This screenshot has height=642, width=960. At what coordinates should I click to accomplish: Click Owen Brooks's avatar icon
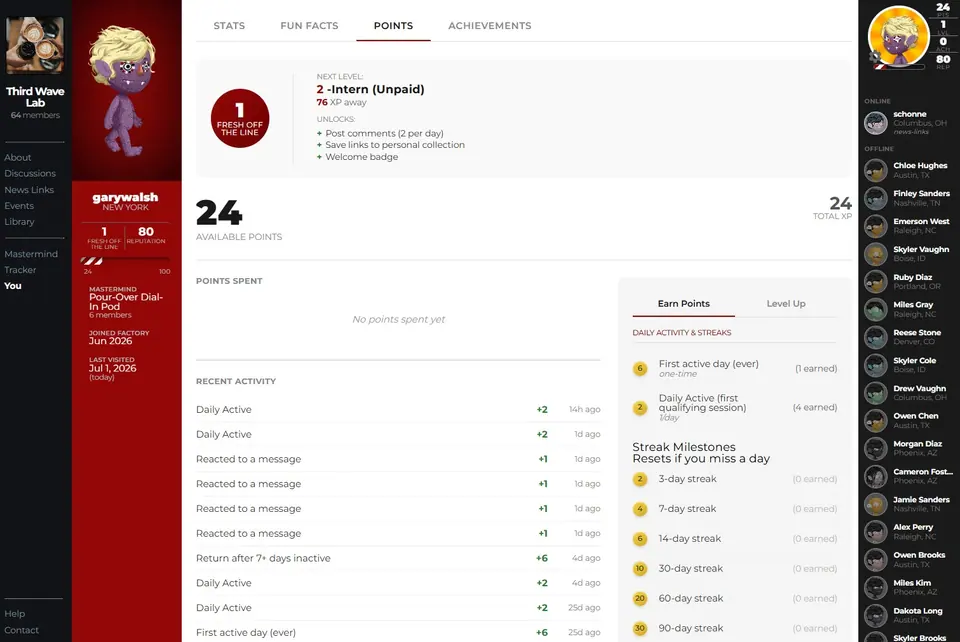tap(876, 561)
